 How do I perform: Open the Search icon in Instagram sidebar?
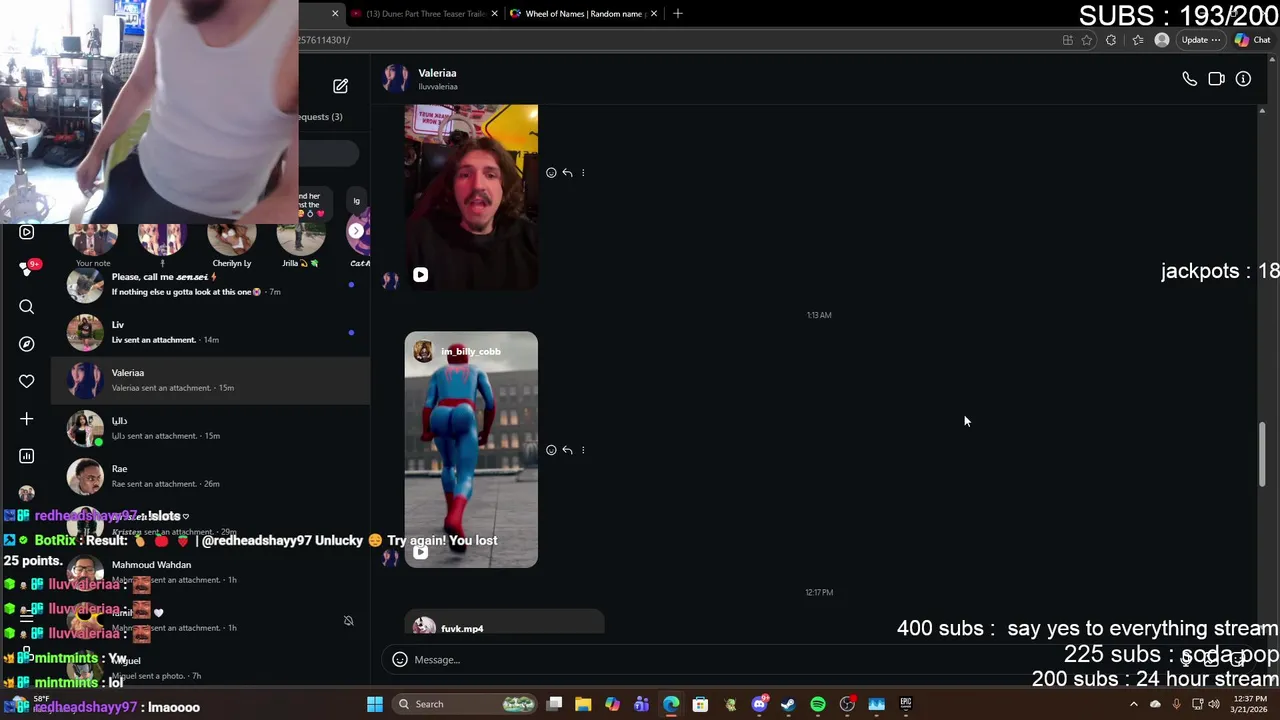point(27,307)
